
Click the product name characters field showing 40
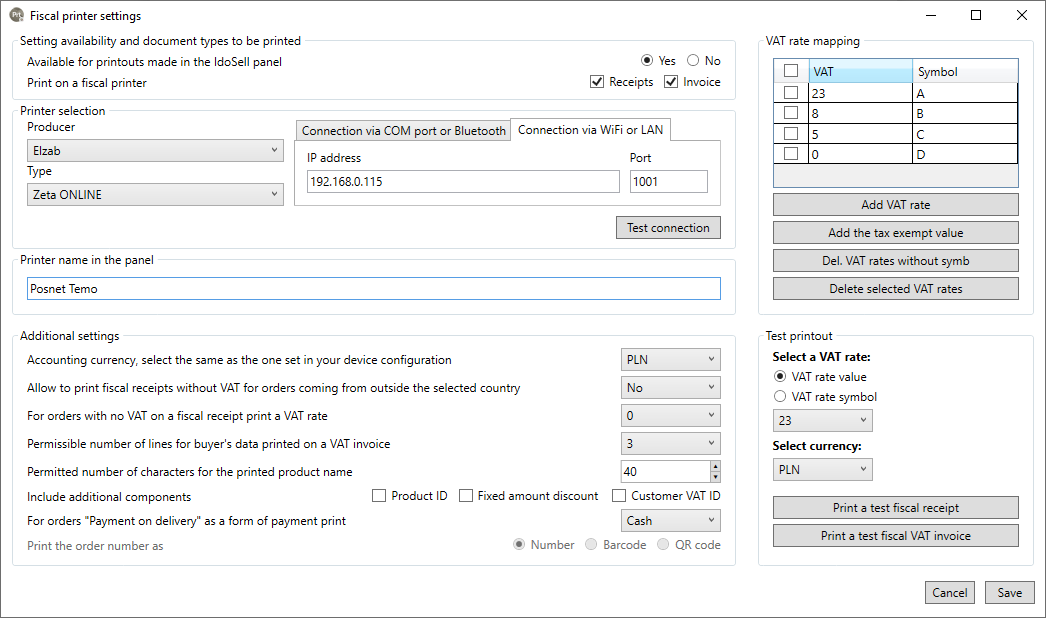click(665, 472)
